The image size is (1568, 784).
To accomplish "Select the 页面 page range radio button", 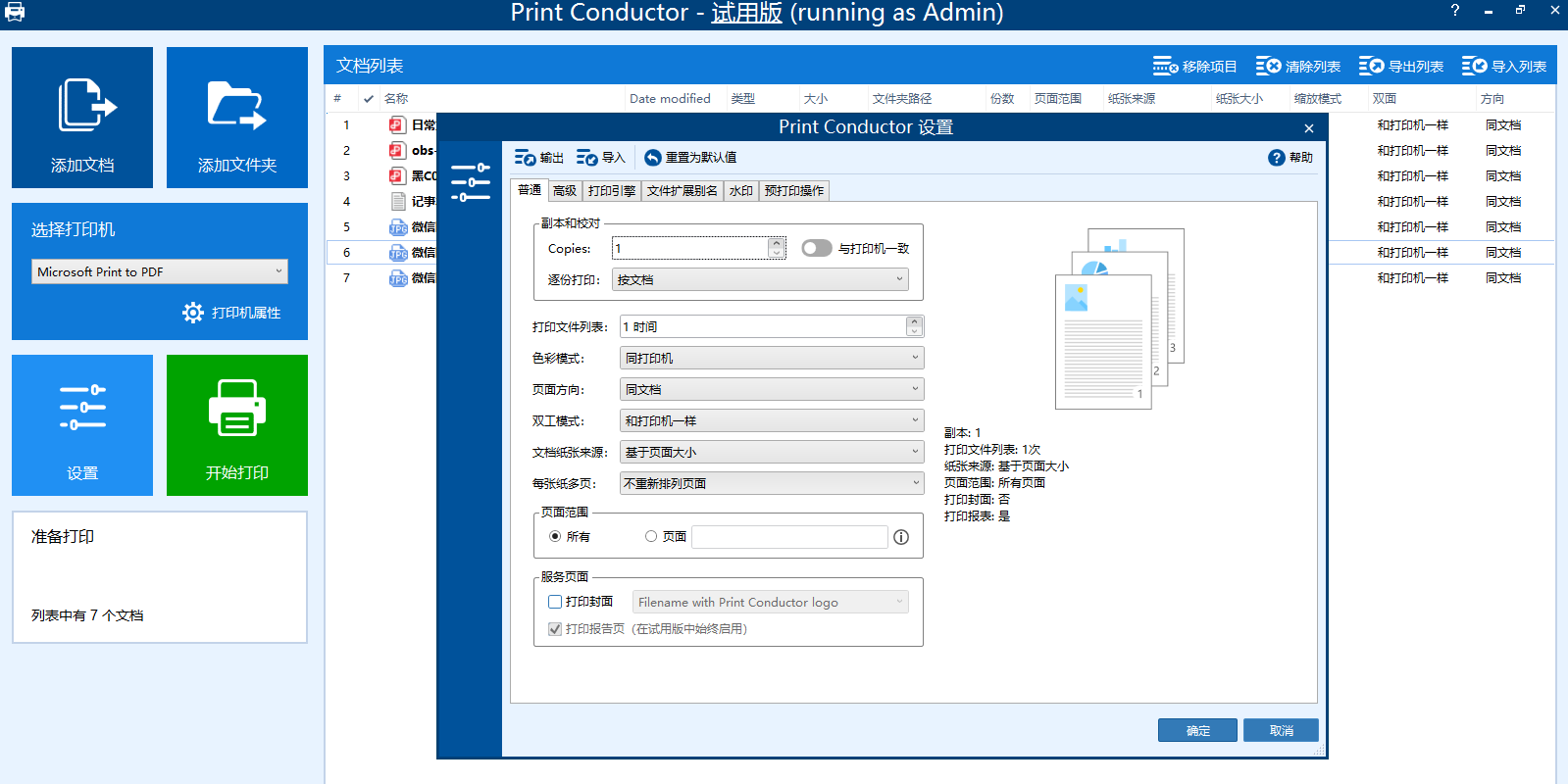I will (x=651, y=537).
